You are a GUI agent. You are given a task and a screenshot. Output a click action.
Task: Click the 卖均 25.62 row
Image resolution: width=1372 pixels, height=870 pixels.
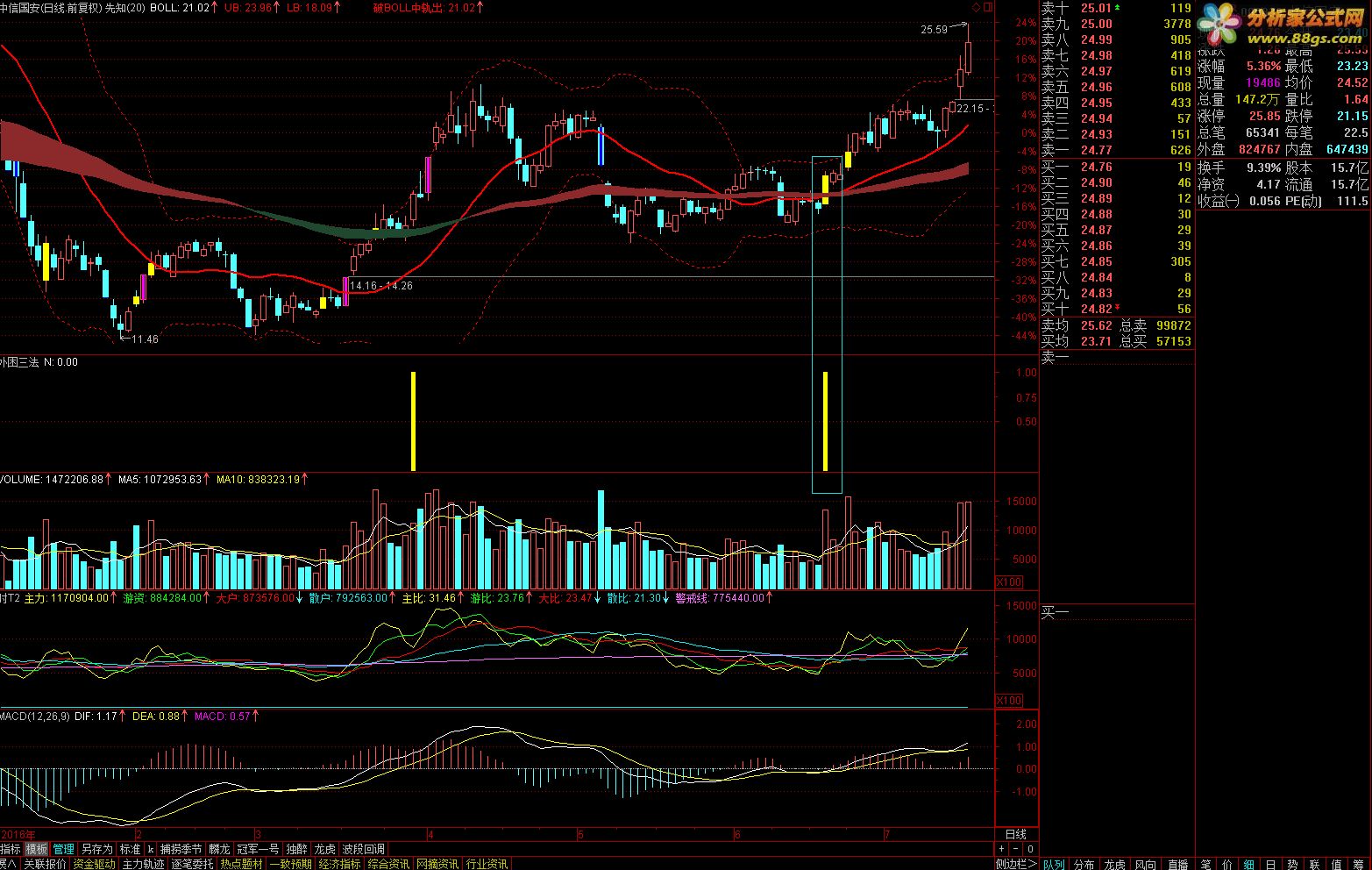1116,325
